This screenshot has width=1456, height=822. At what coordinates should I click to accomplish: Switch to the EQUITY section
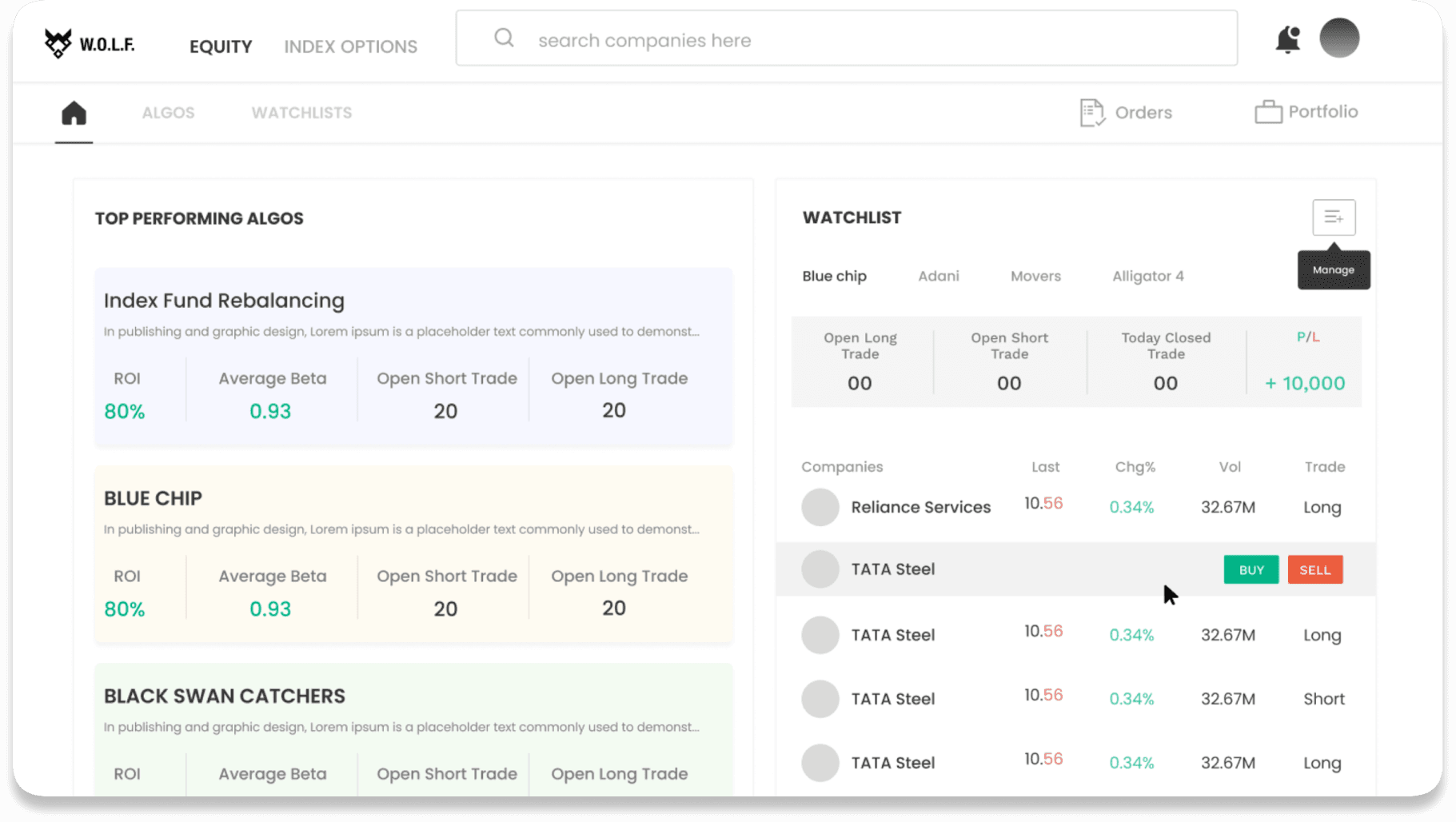click(221, 46)
